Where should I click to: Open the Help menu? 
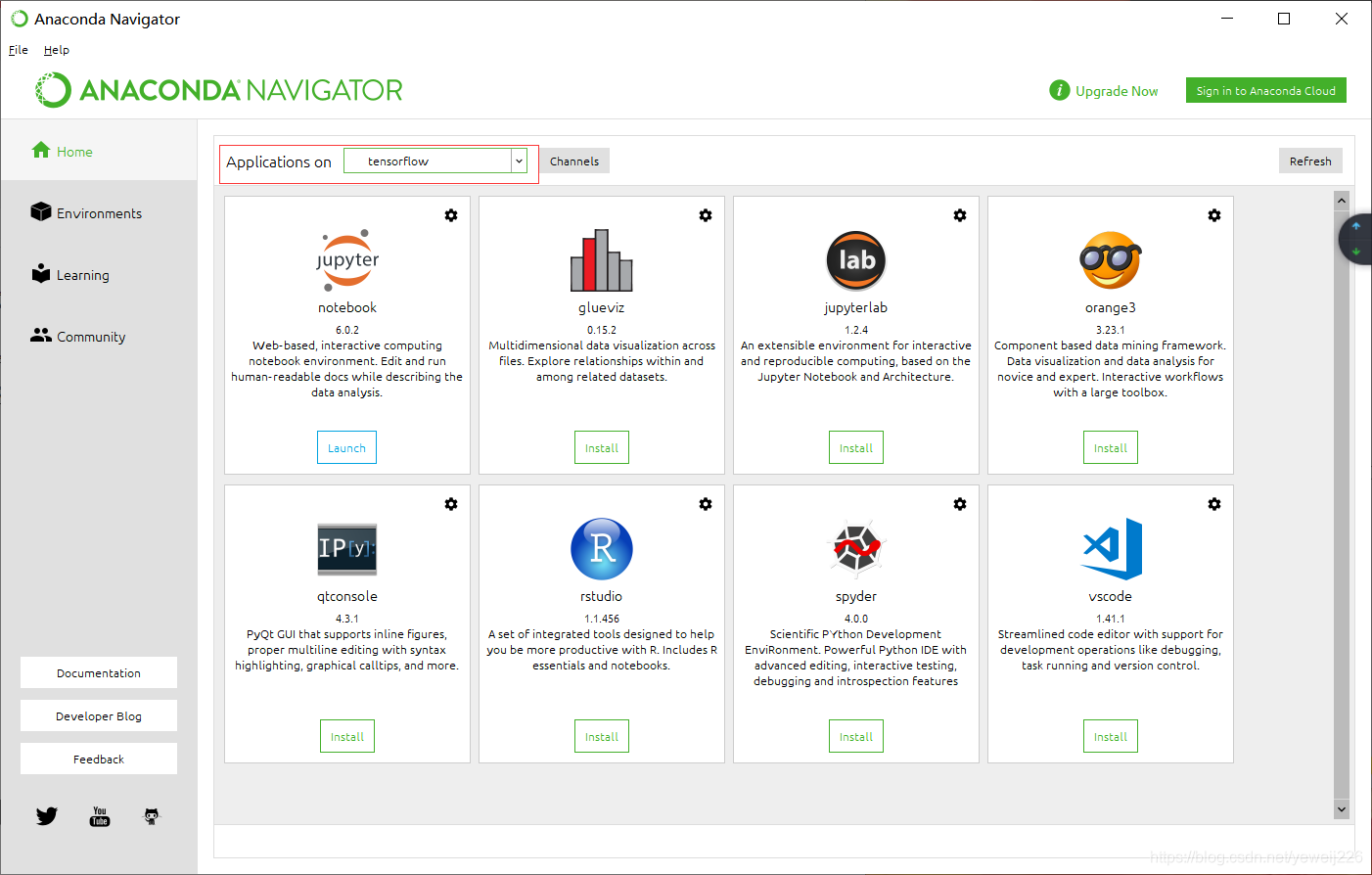tap(57, 50)
